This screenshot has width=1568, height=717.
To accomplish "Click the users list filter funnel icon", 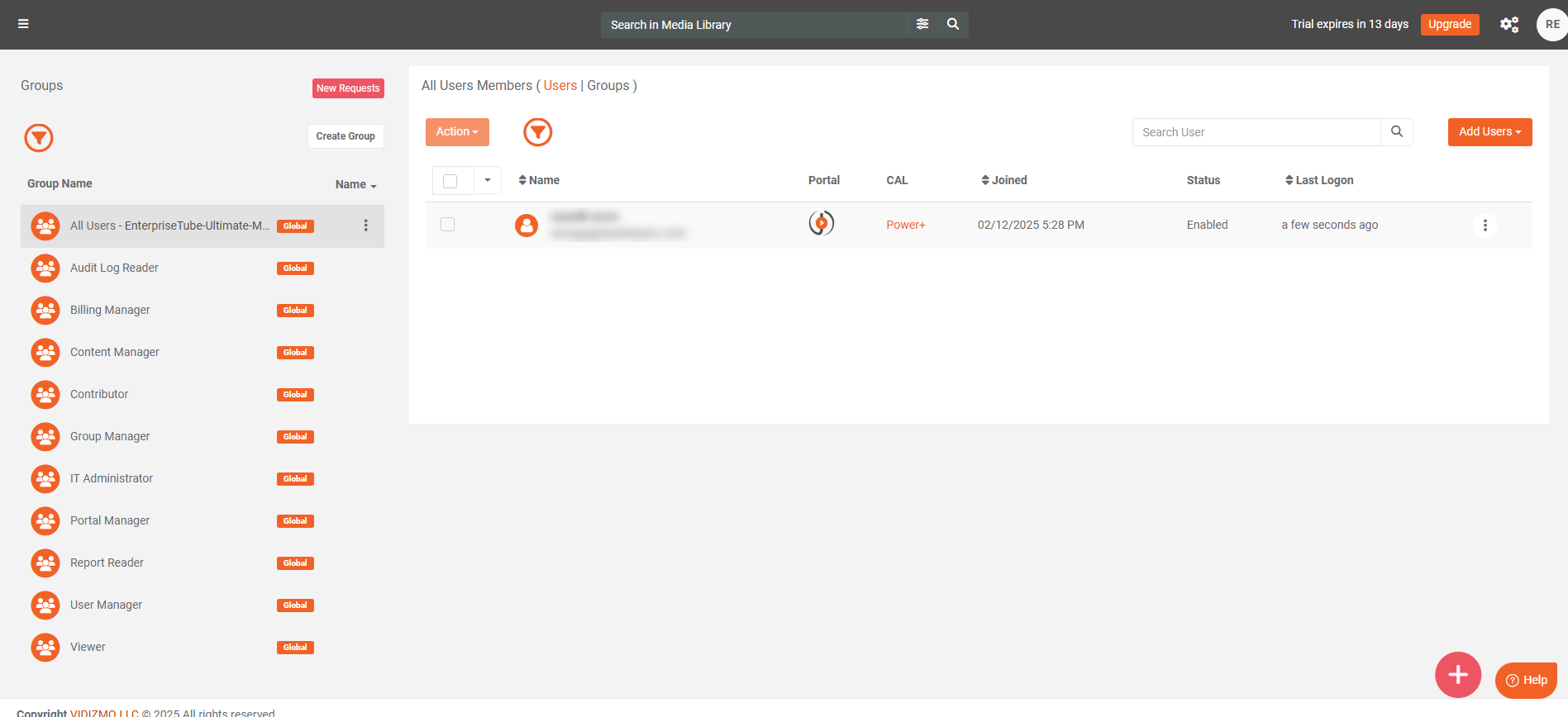I will coord(538,132).
